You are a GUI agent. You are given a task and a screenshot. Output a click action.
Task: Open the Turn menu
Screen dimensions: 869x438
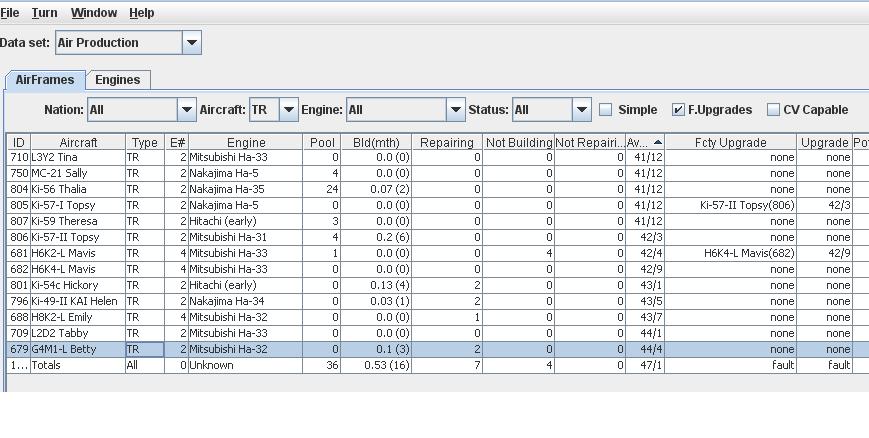pos(44,13)
